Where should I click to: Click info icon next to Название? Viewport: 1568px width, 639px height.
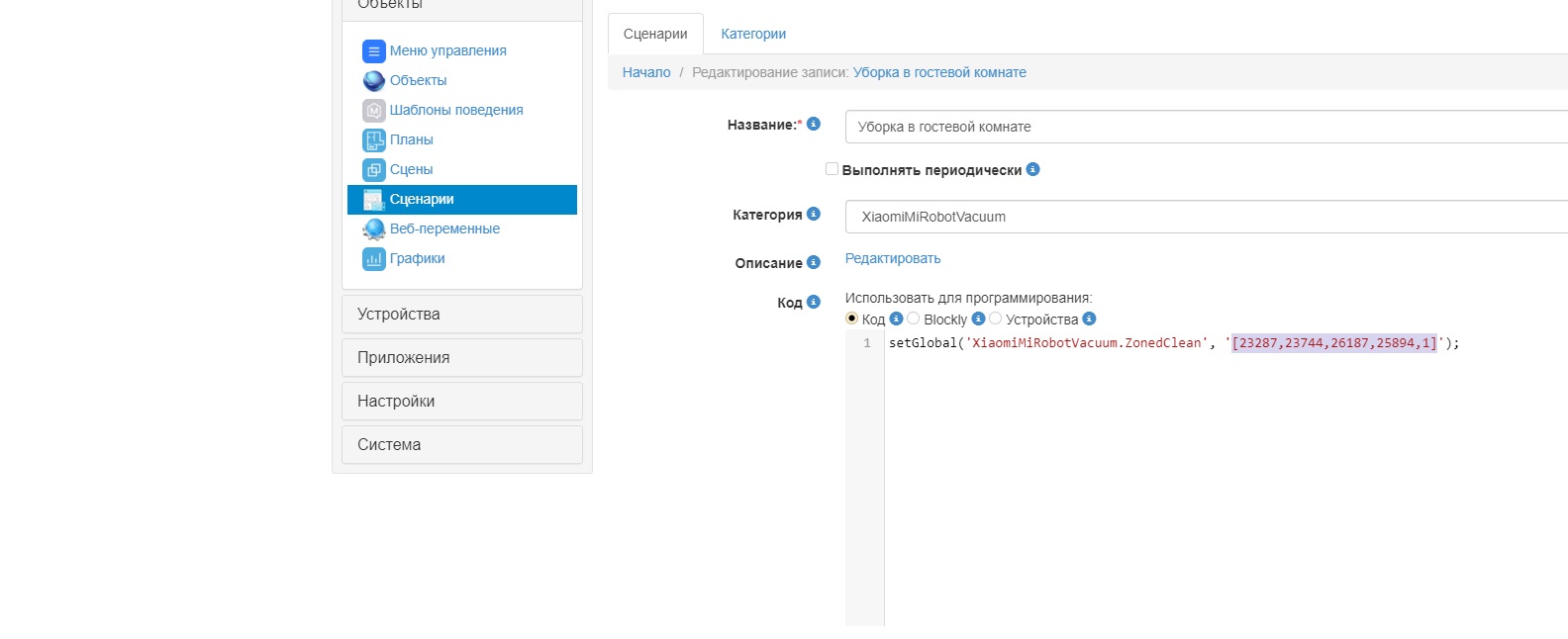point(814,124)
